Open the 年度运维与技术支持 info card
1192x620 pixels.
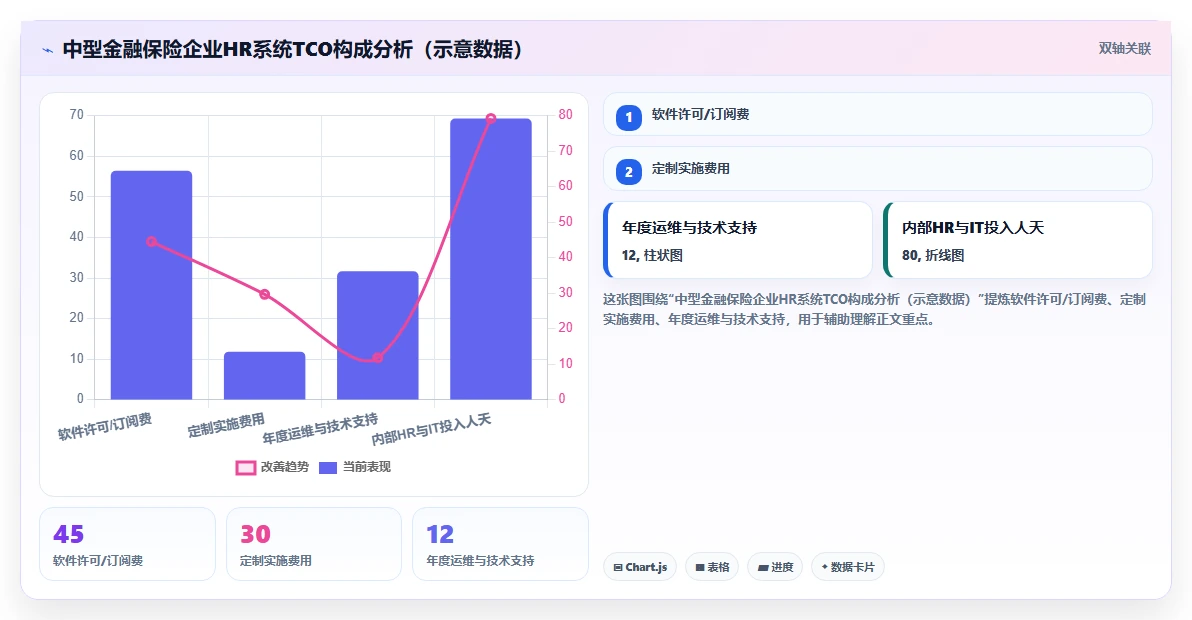coord(737,240)
